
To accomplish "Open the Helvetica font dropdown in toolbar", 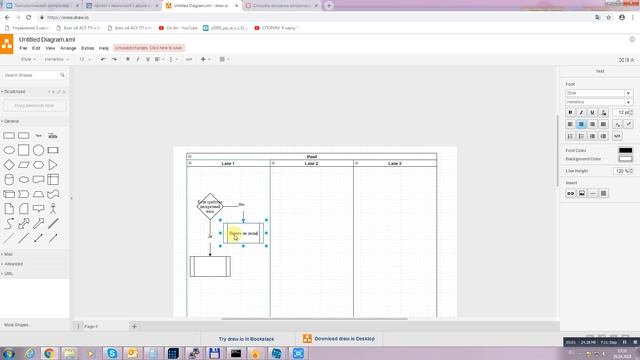I will [57, 60].
